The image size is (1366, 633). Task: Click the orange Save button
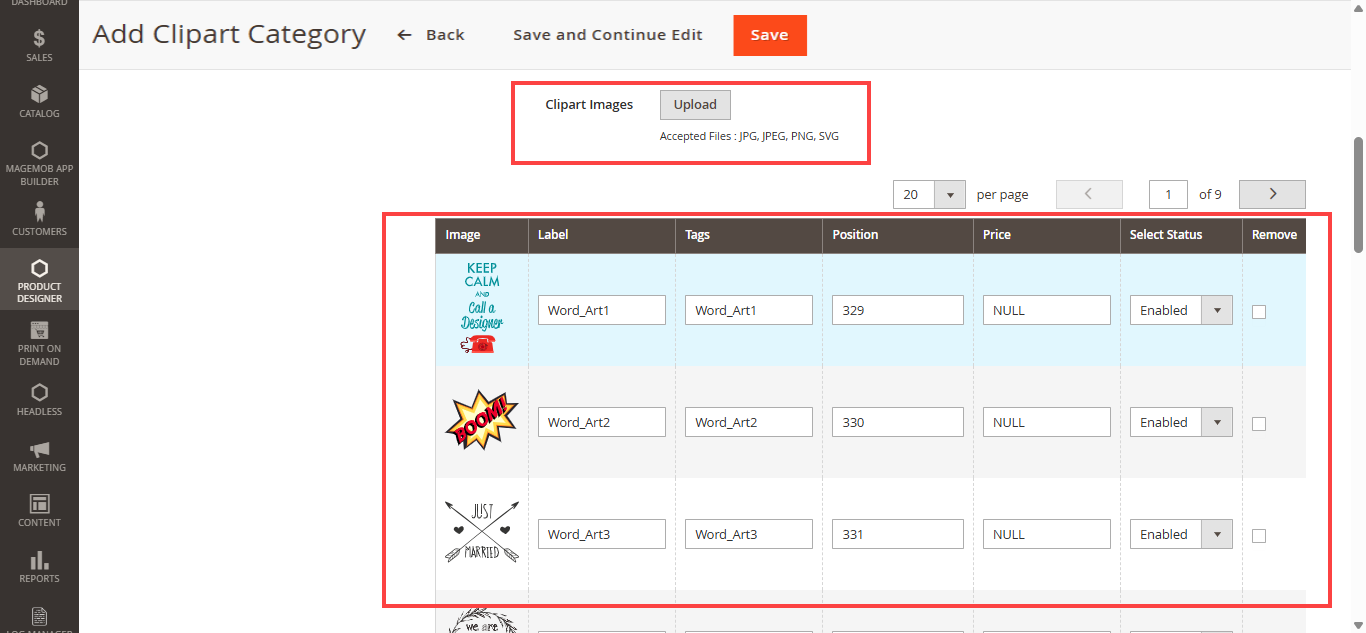pyautogui.click(x=769, y=35)
